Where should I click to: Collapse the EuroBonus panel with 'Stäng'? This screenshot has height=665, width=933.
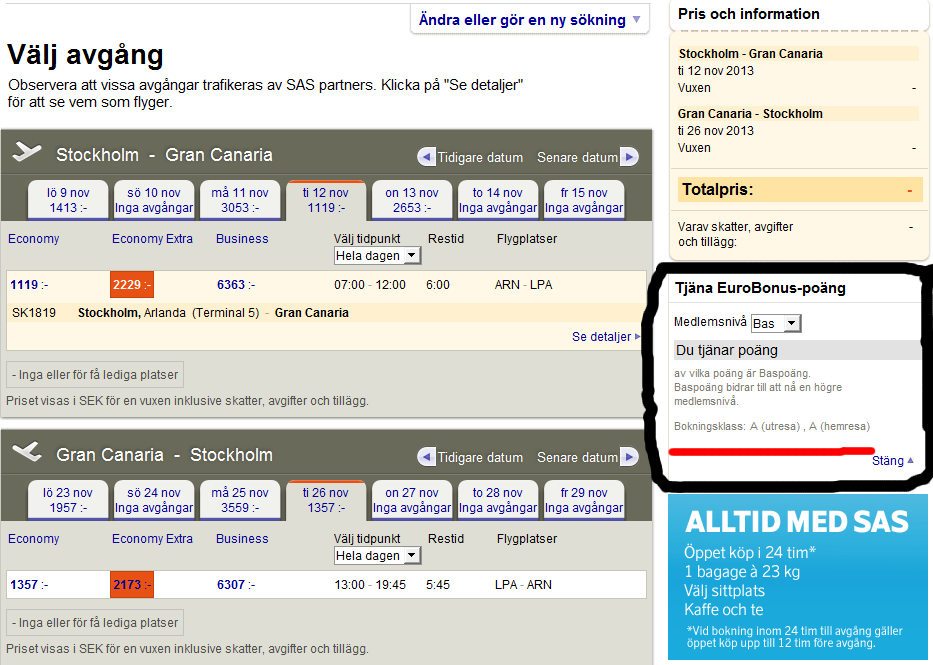coord(892,461)
